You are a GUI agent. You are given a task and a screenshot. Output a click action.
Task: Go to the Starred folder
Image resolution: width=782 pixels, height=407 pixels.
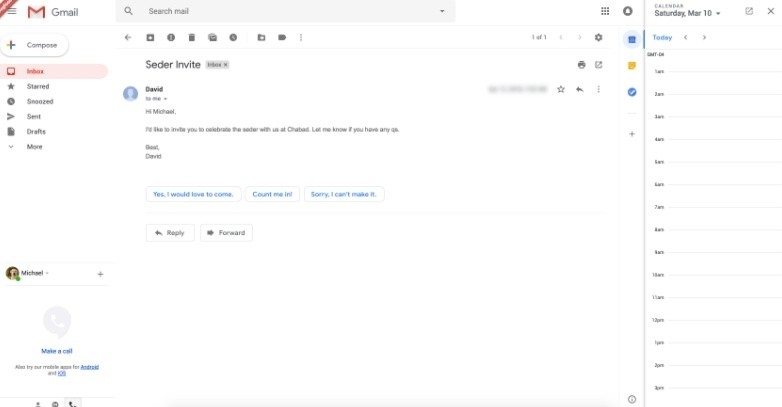(x=37, y=87)
